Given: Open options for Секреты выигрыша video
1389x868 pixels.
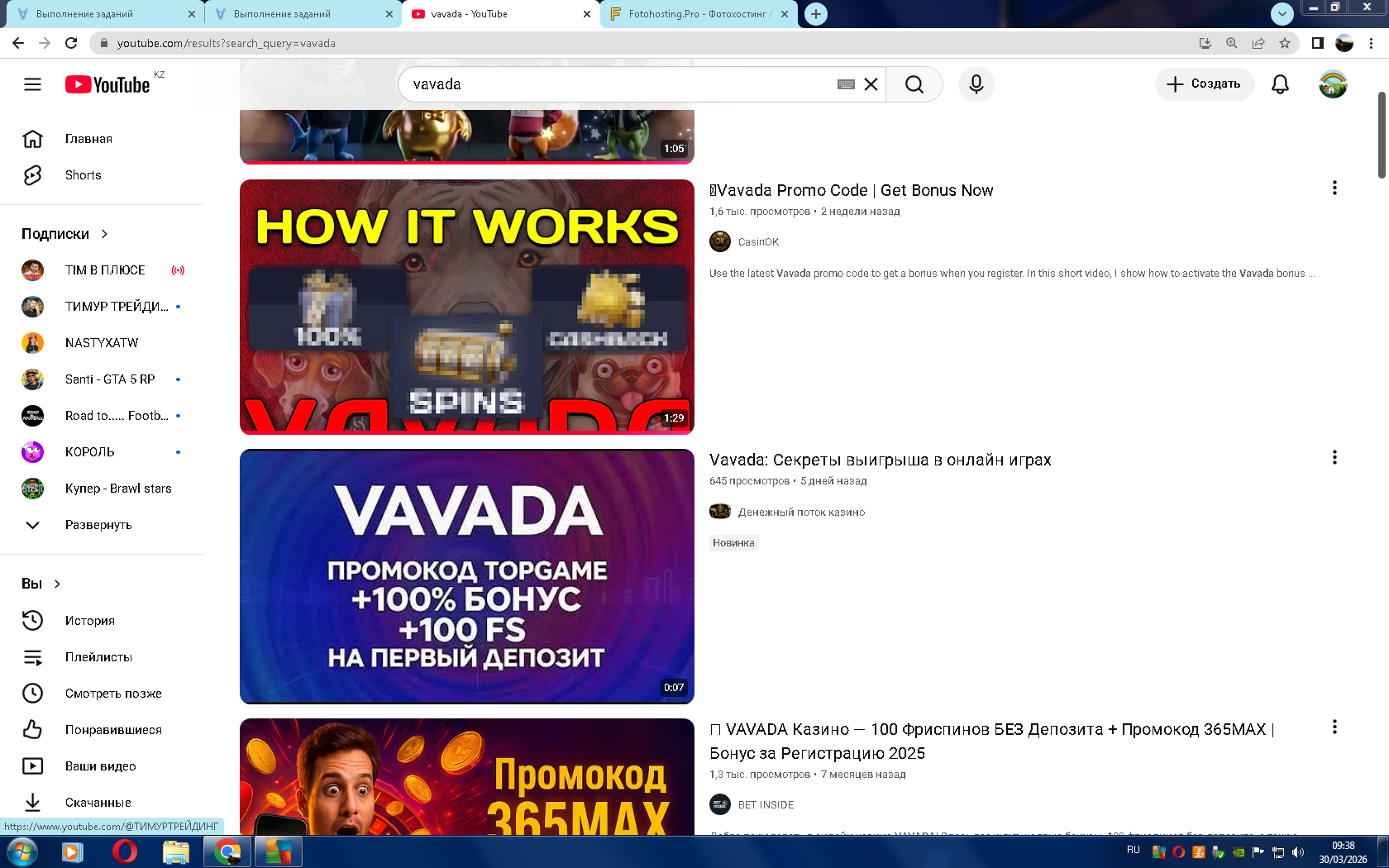Looking at the screenshot, I should (x=1334, y=458).
